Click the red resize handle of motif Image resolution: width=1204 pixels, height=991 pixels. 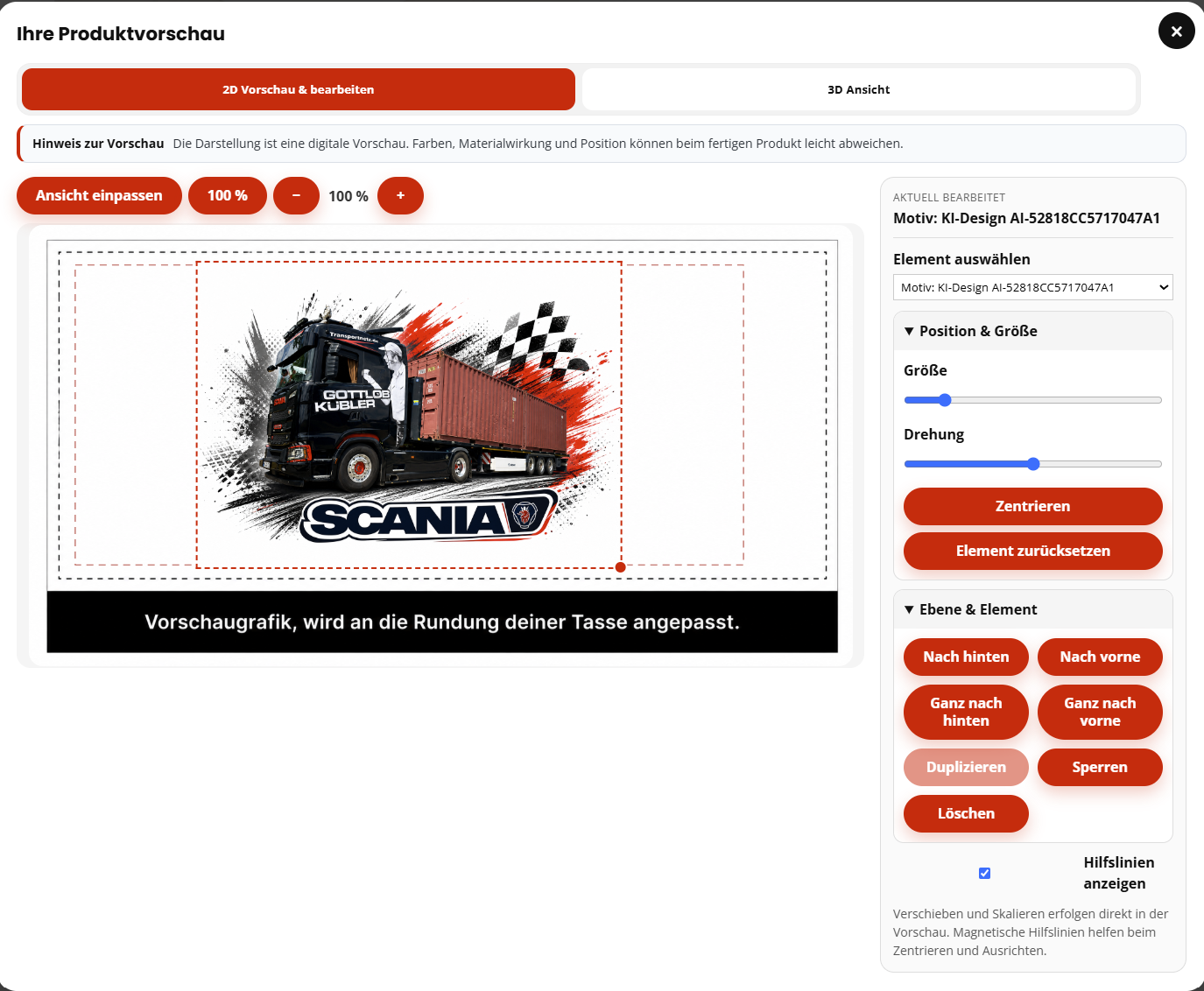[x=621, y=567]
